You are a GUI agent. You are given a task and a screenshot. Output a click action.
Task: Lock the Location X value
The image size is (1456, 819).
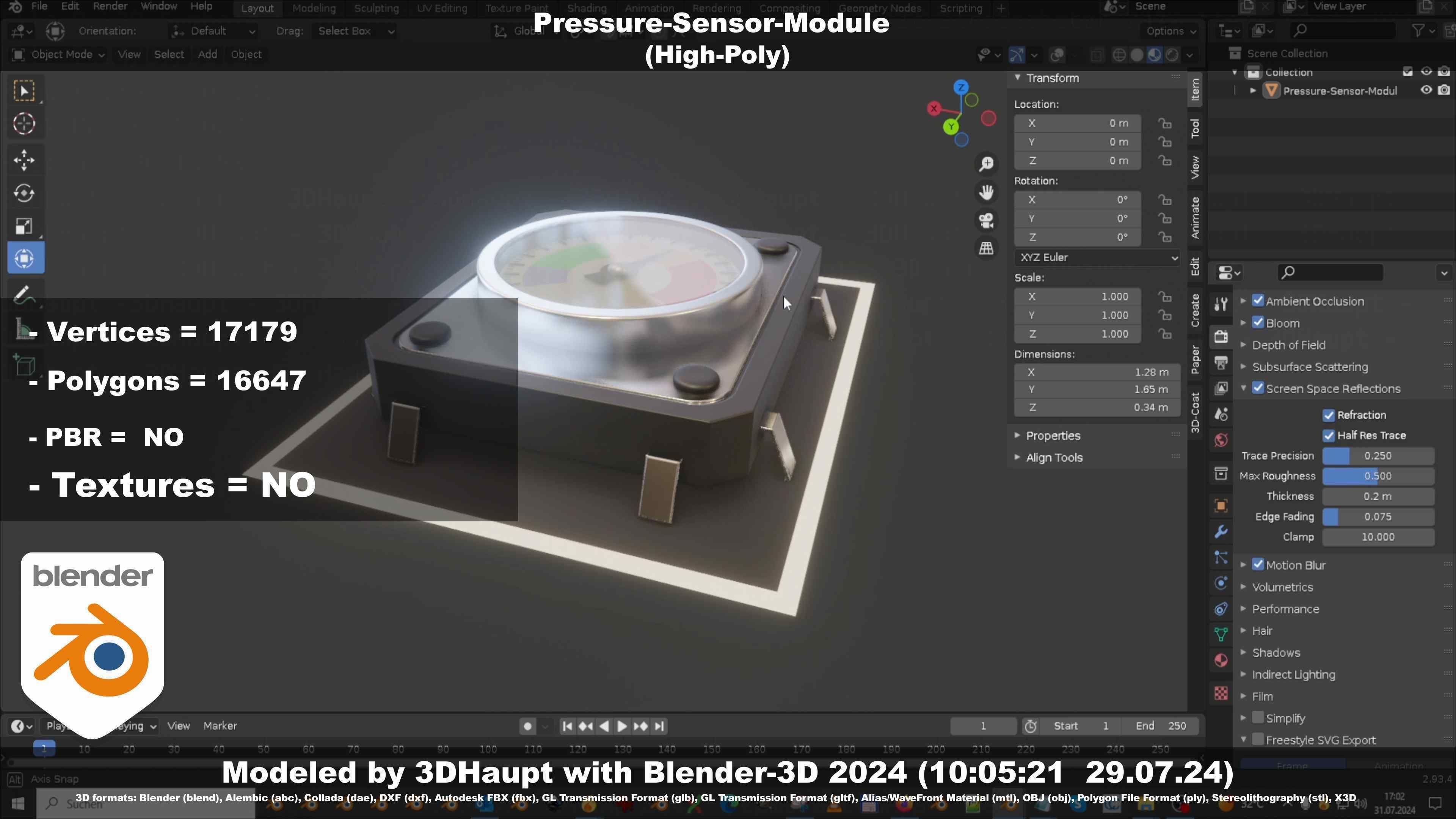(x=1164, y=123)
